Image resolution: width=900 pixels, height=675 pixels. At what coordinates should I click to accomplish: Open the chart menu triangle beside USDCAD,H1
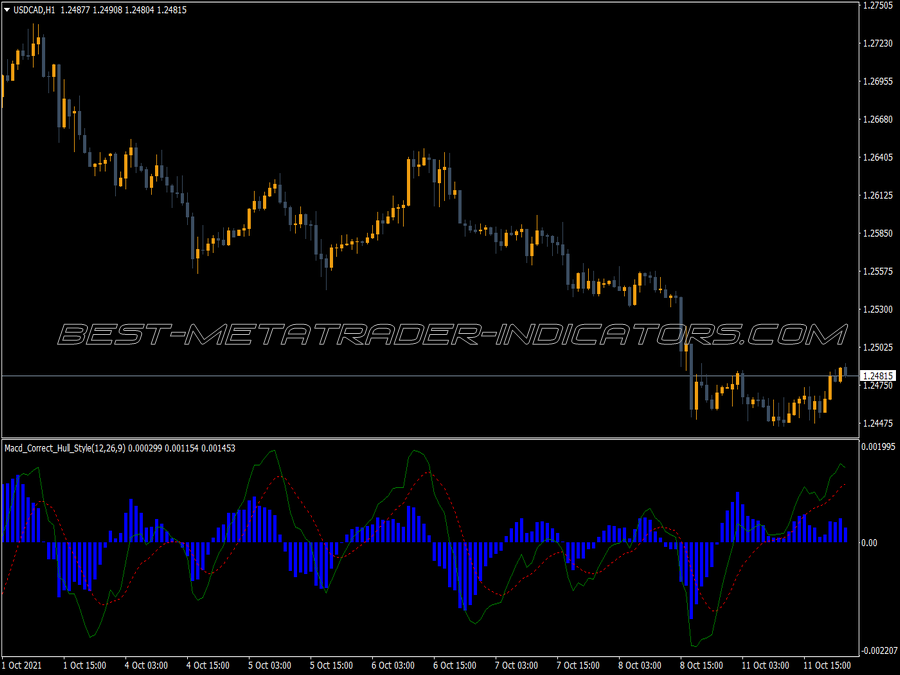coord(7,10)
